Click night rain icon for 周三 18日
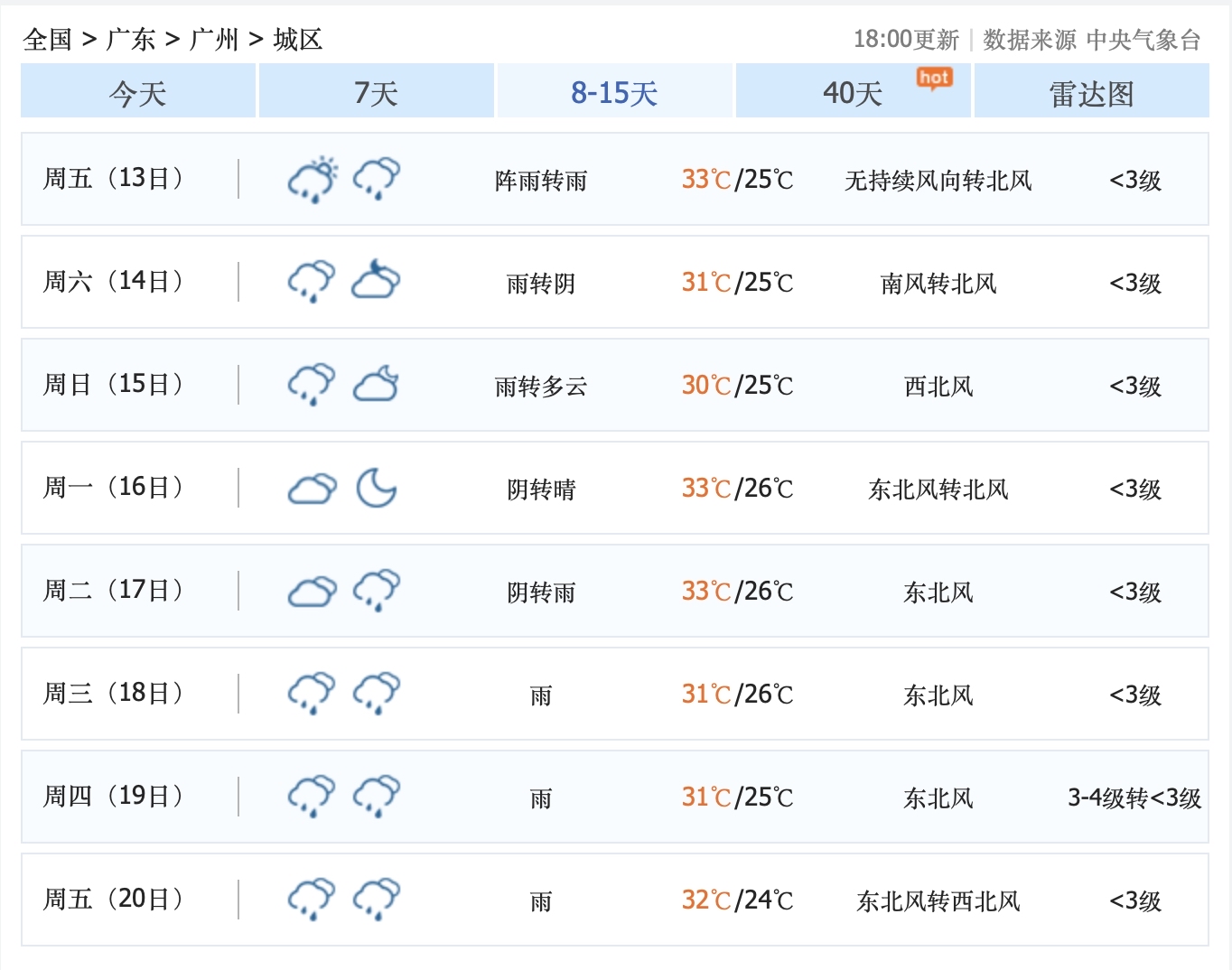The height and width of the screenshot is (970, 1232). 377,694
